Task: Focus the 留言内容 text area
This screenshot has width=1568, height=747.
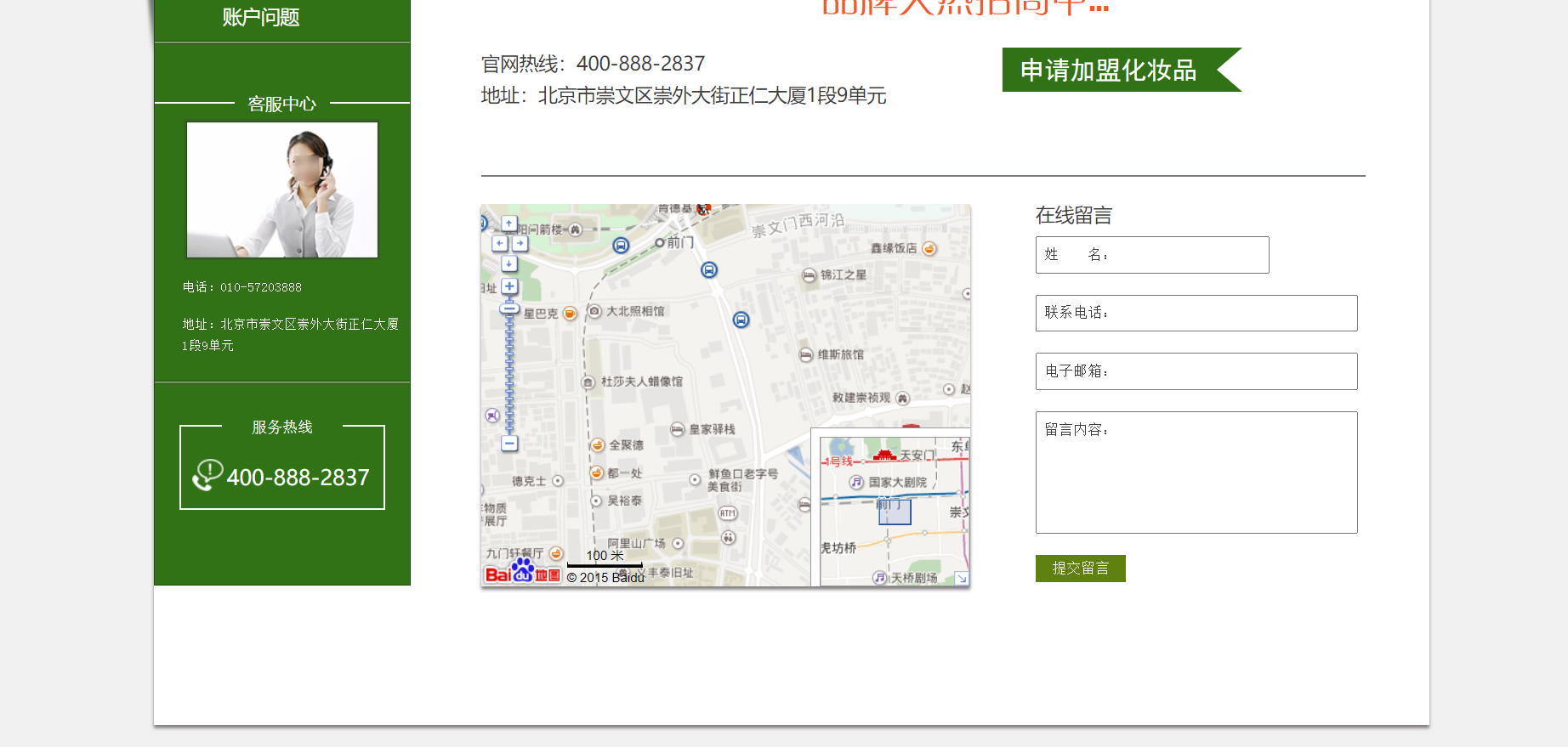Action: (x=1196, y=473)
